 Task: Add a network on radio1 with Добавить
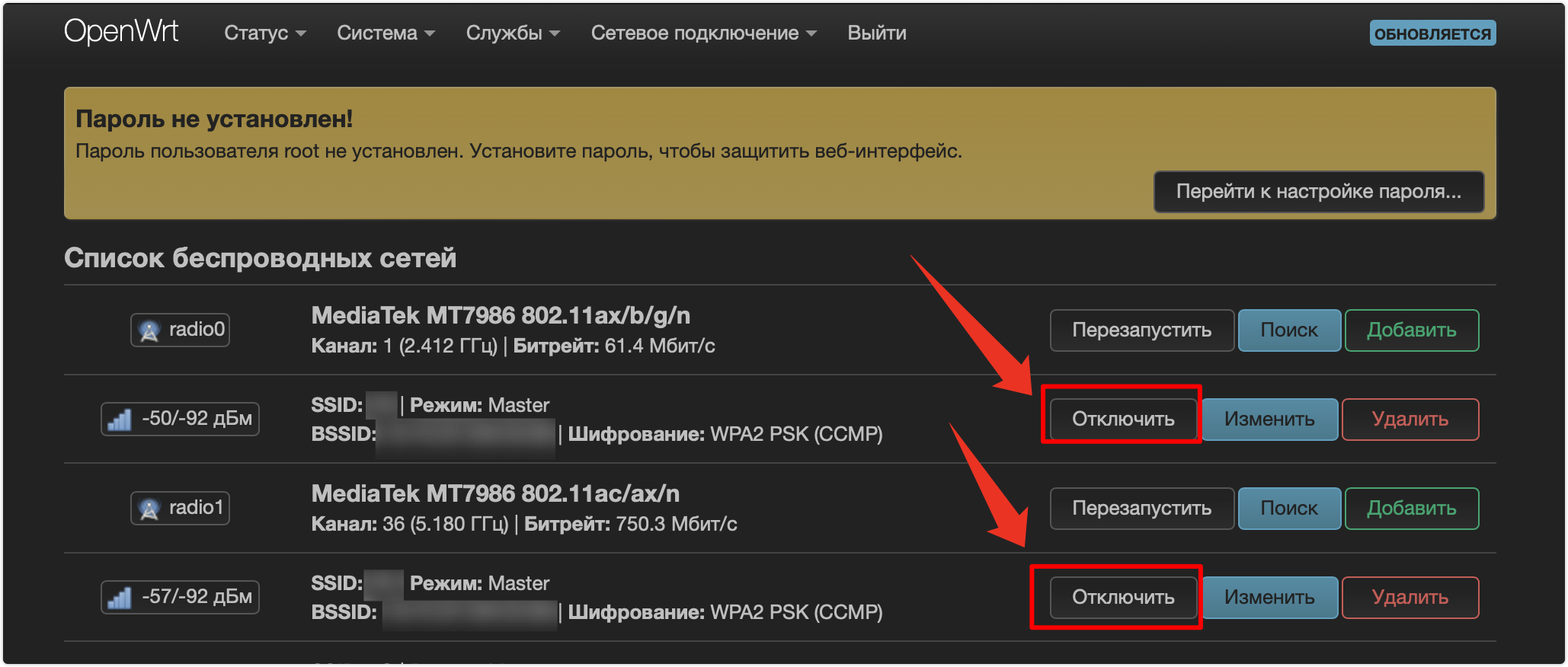click(1412, 508)
